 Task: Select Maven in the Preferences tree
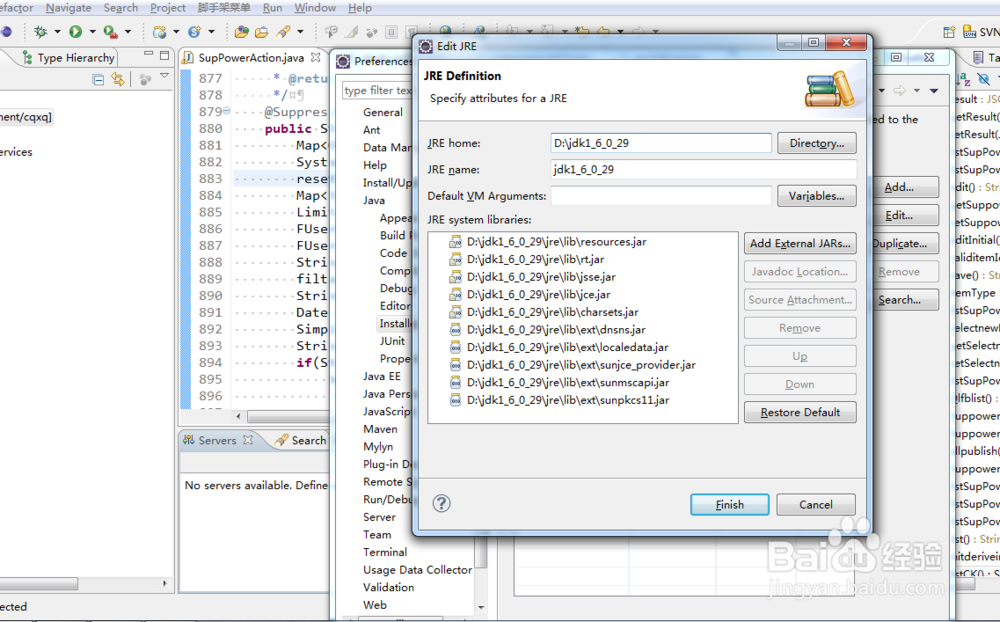point(380,429)
